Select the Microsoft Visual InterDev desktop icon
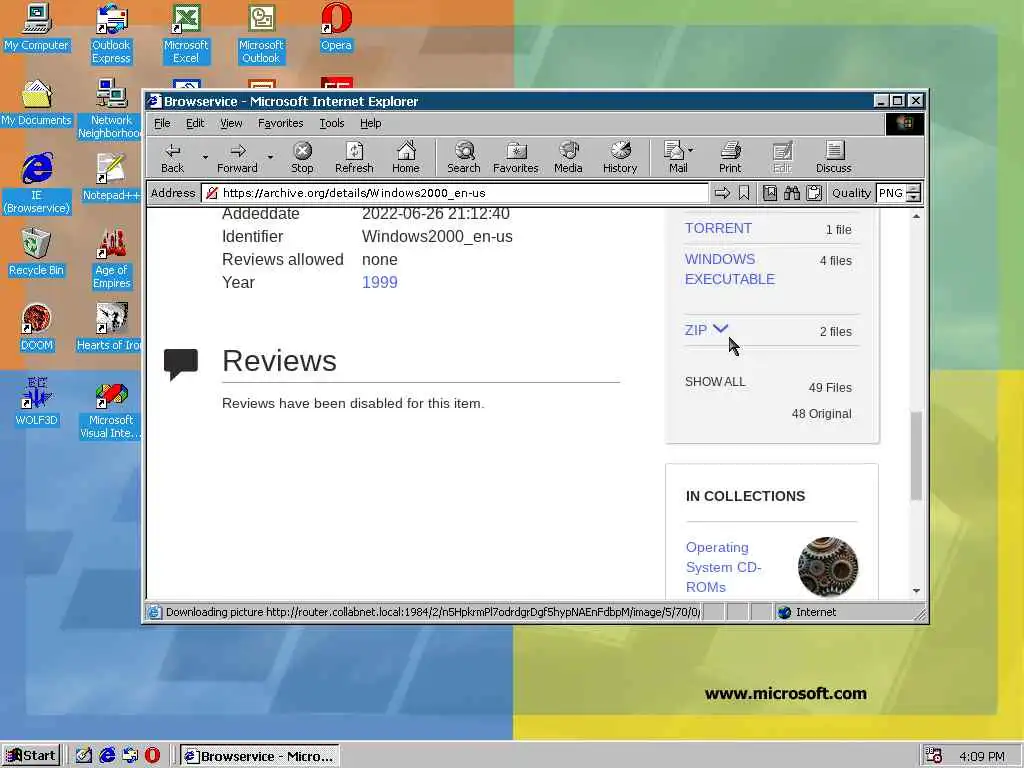Viewport: 1024px width, 768px height. (110, 408)
